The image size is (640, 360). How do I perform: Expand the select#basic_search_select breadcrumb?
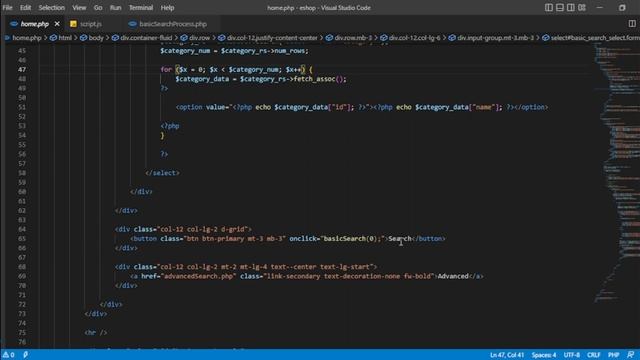pyautogui.click(x=591, y=38)
